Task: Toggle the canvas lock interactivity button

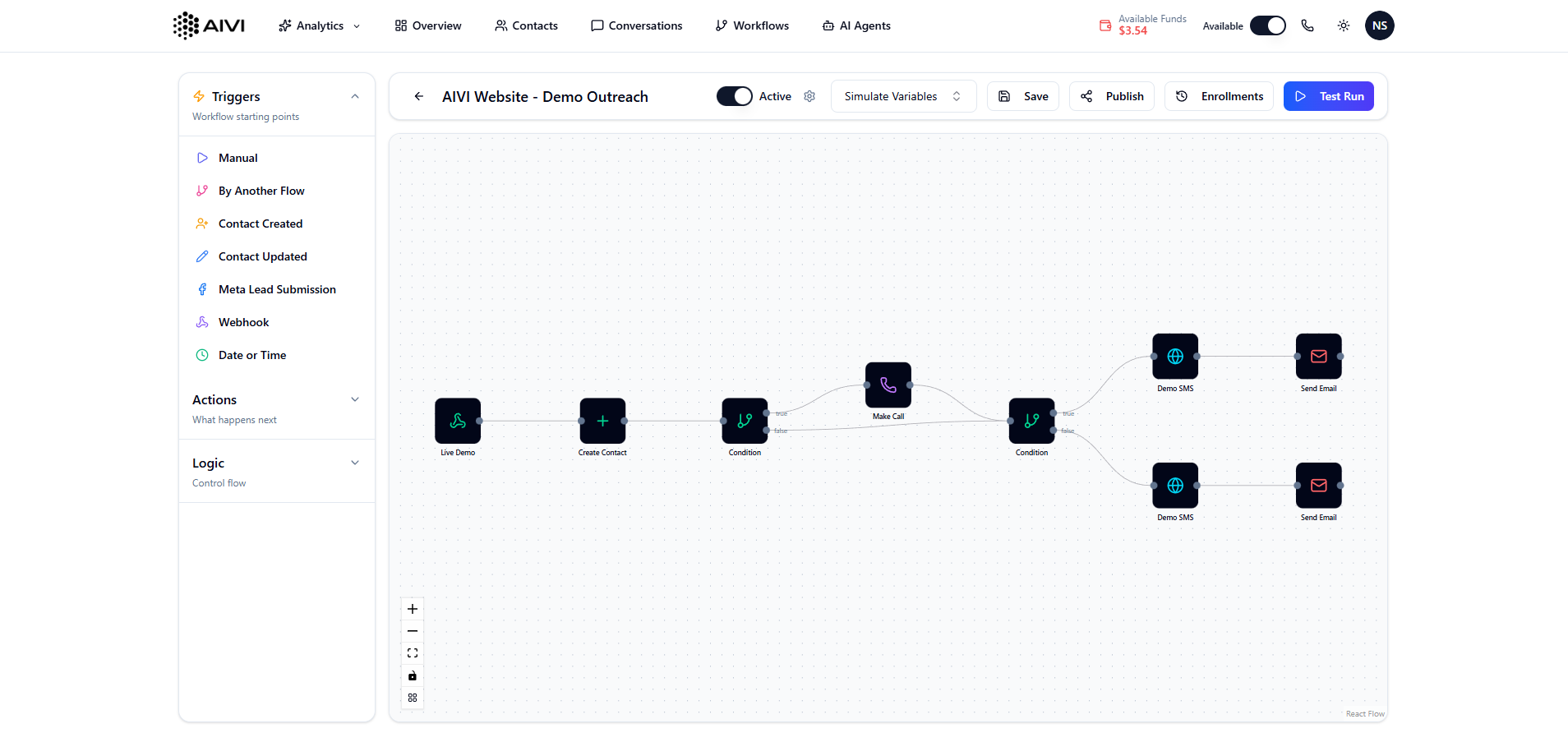Action: coord(413,675)
